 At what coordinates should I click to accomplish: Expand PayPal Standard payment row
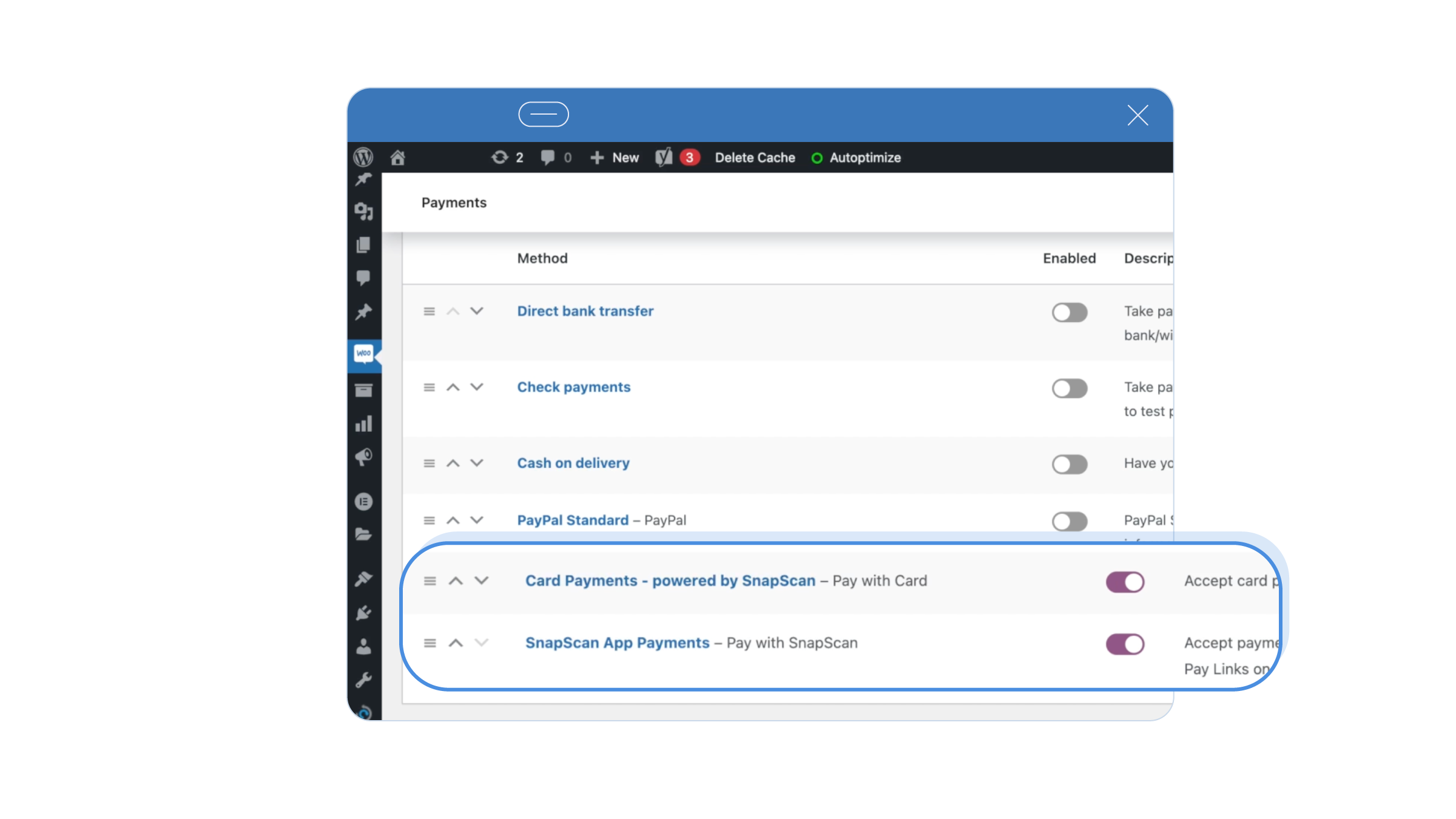[x=477, y=520]
